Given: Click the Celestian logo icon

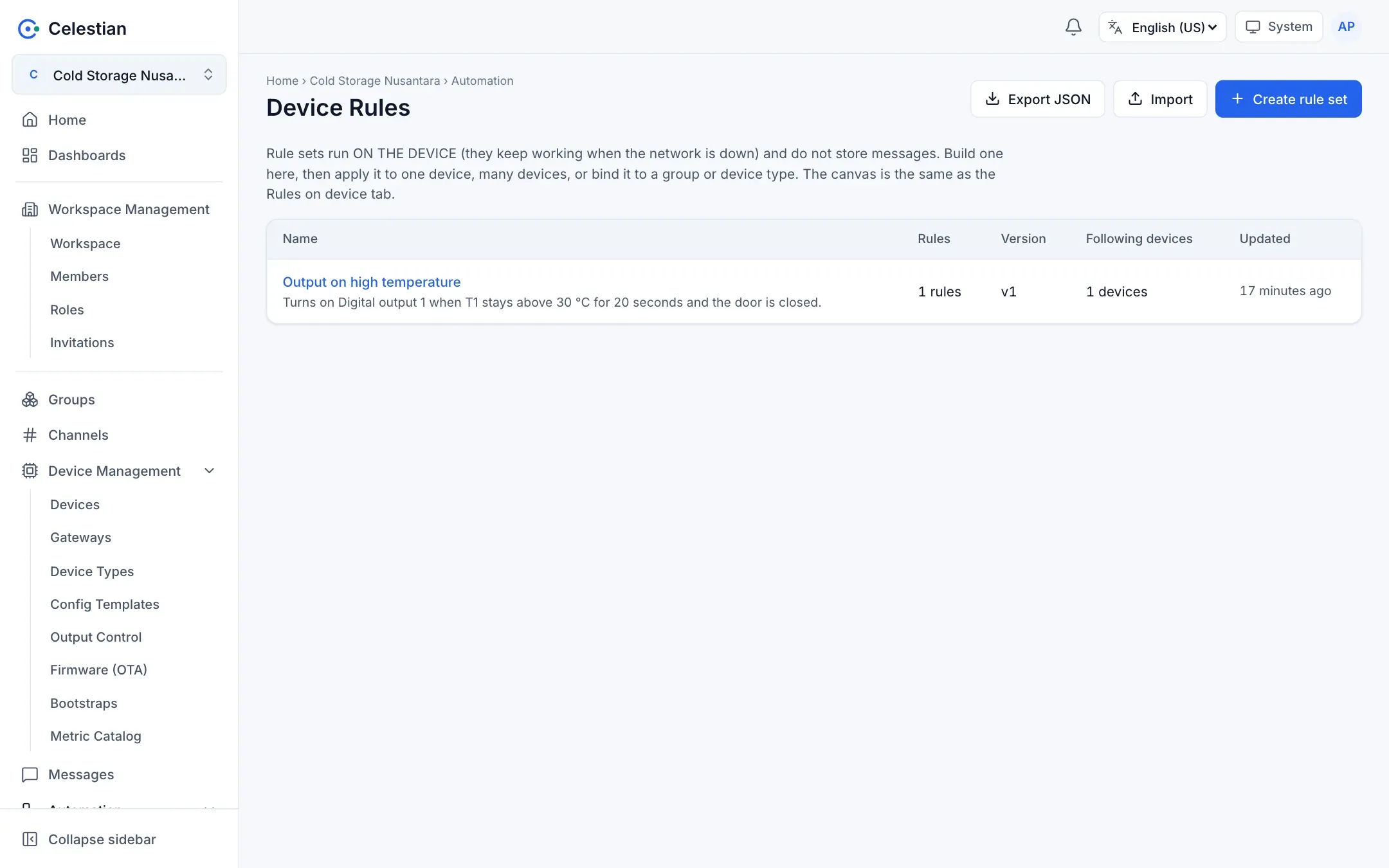Looking at the screenshot, I should point(28,28).
